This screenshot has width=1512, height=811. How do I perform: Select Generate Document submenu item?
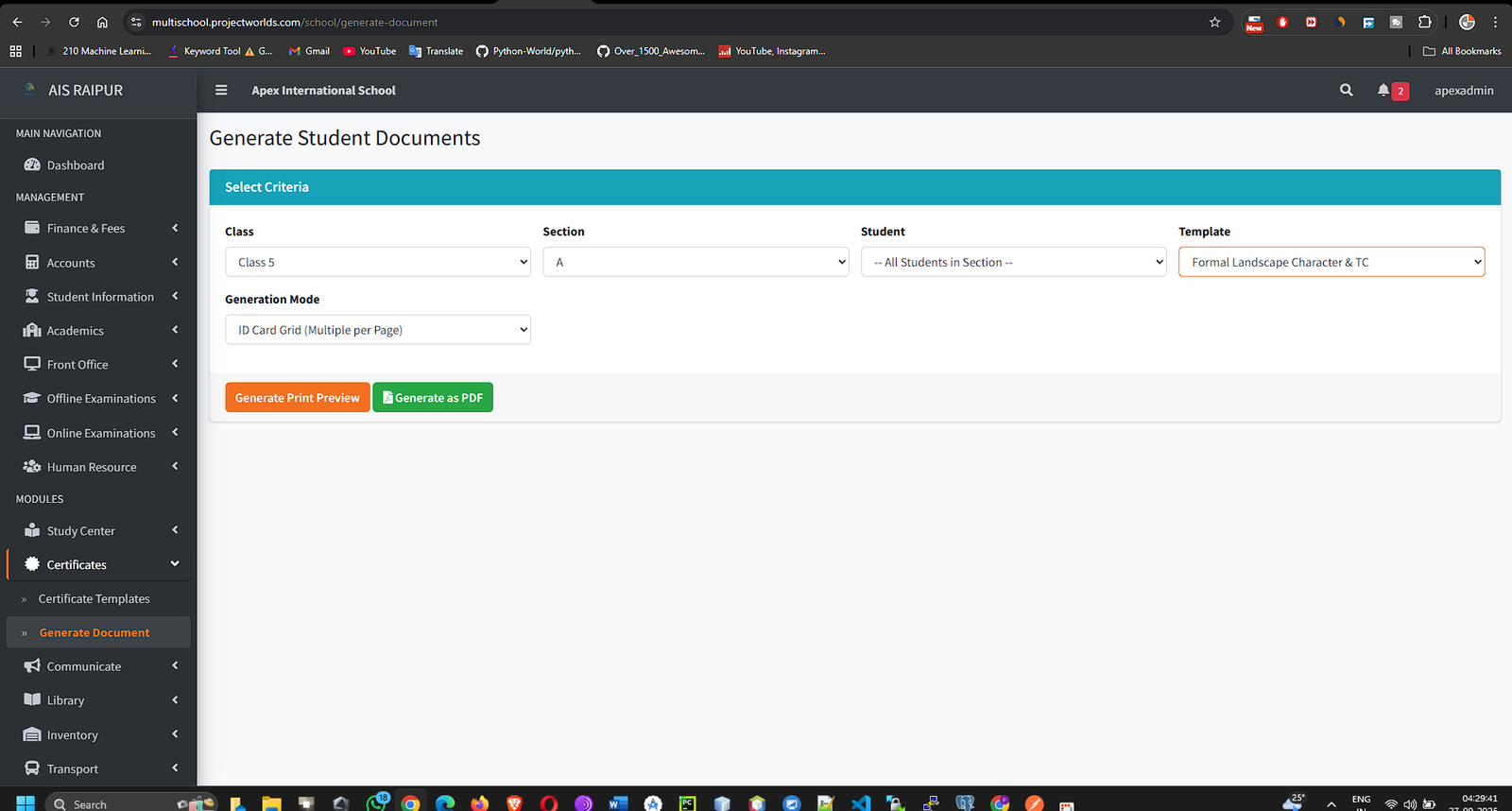tap(94, 632)
